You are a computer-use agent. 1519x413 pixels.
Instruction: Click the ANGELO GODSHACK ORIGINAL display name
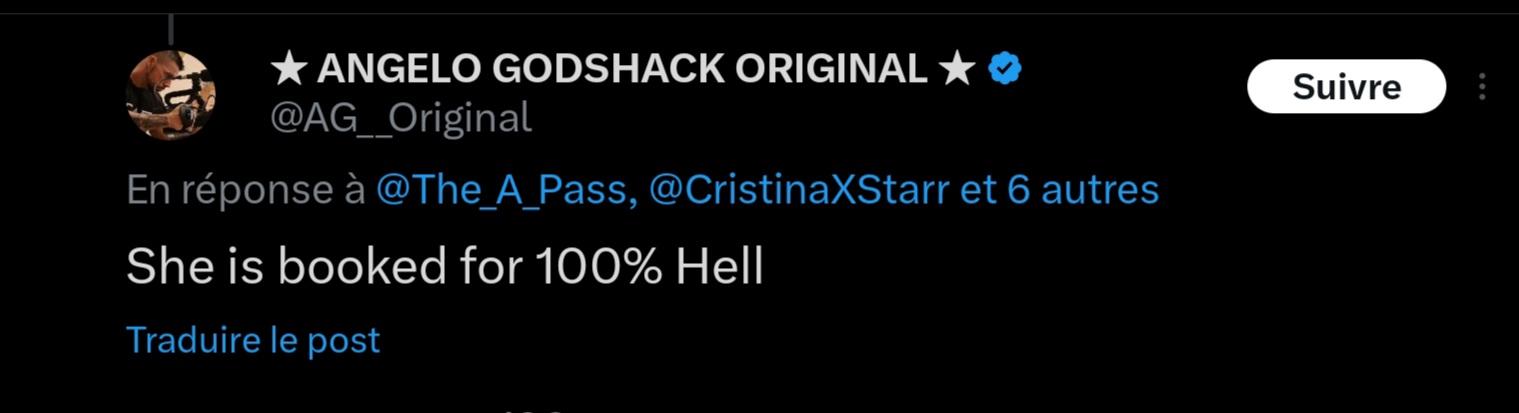click(x=621, y=69)
